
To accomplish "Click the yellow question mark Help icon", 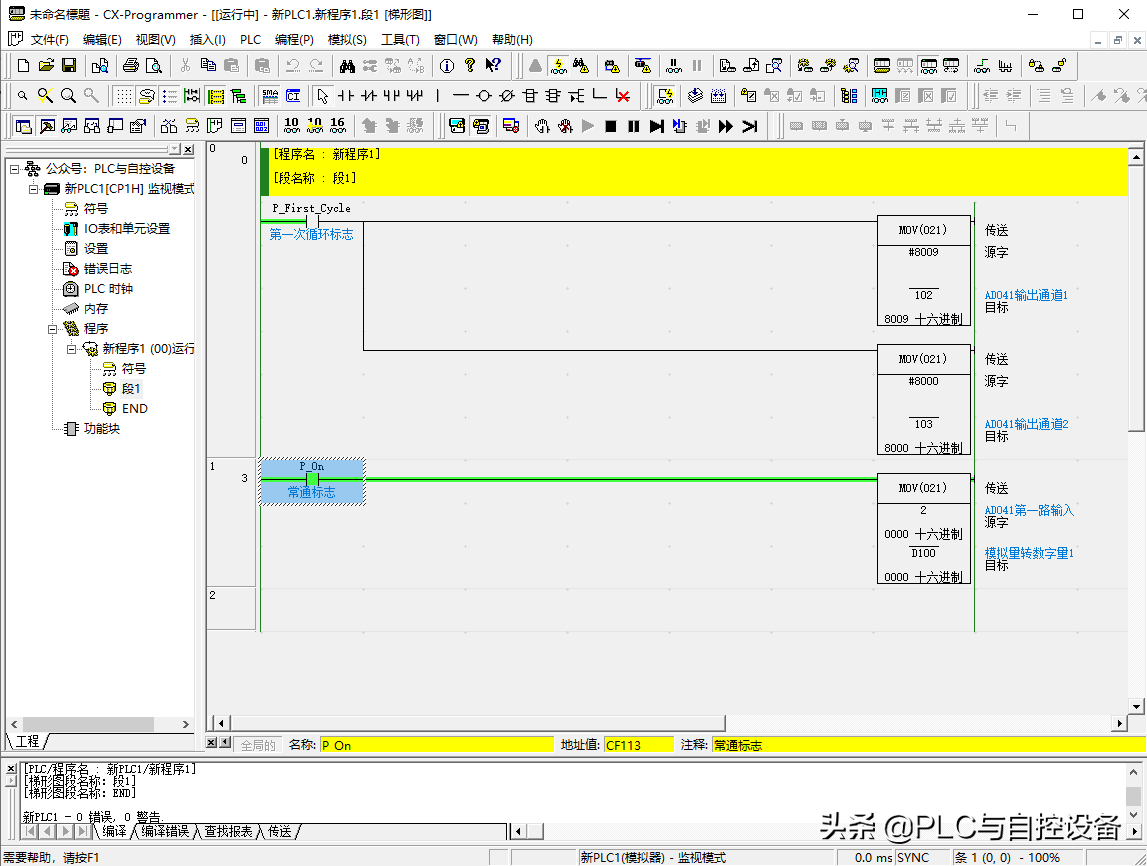I will coord(469,66).
